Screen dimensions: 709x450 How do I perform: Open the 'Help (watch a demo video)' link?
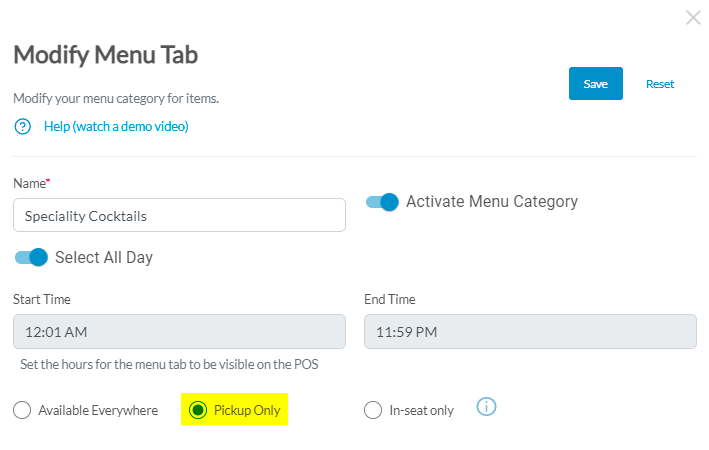click(x=116, y=127)
